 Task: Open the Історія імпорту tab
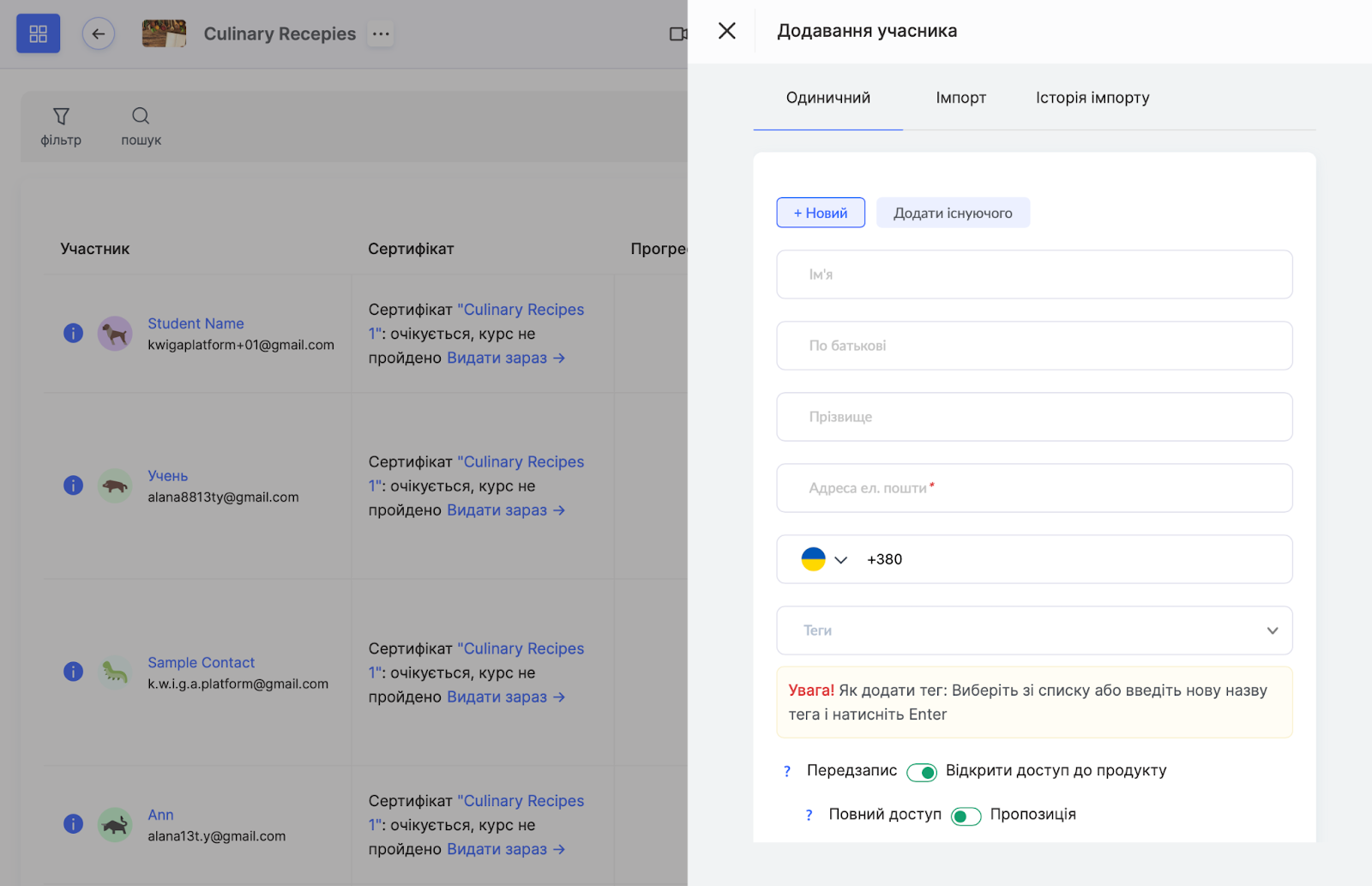1092,98
